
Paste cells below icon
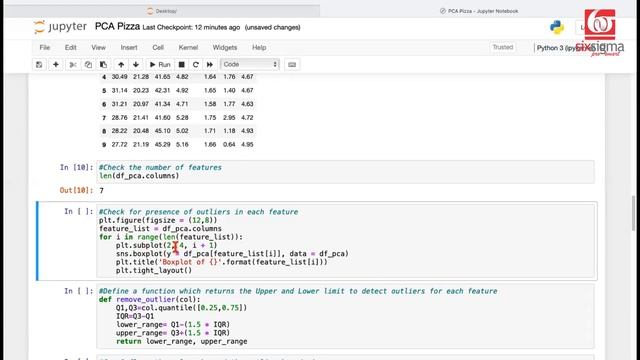pyautogui.click(x=103, y=64)
